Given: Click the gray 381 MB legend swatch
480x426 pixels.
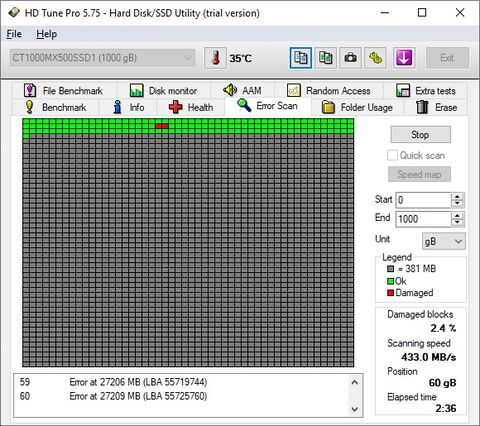Looking at the screenshot, I should click(x=390, y=269).
